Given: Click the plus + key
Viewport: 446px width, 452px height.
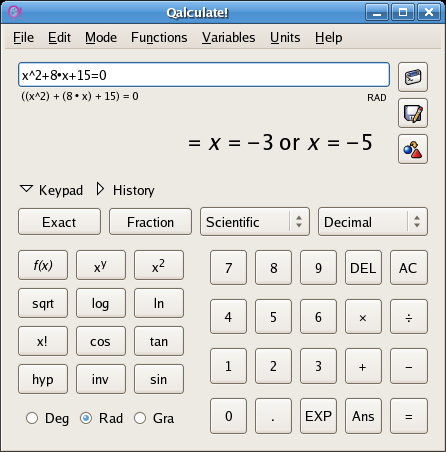Looking at the screenshot, I should [363, 366].
